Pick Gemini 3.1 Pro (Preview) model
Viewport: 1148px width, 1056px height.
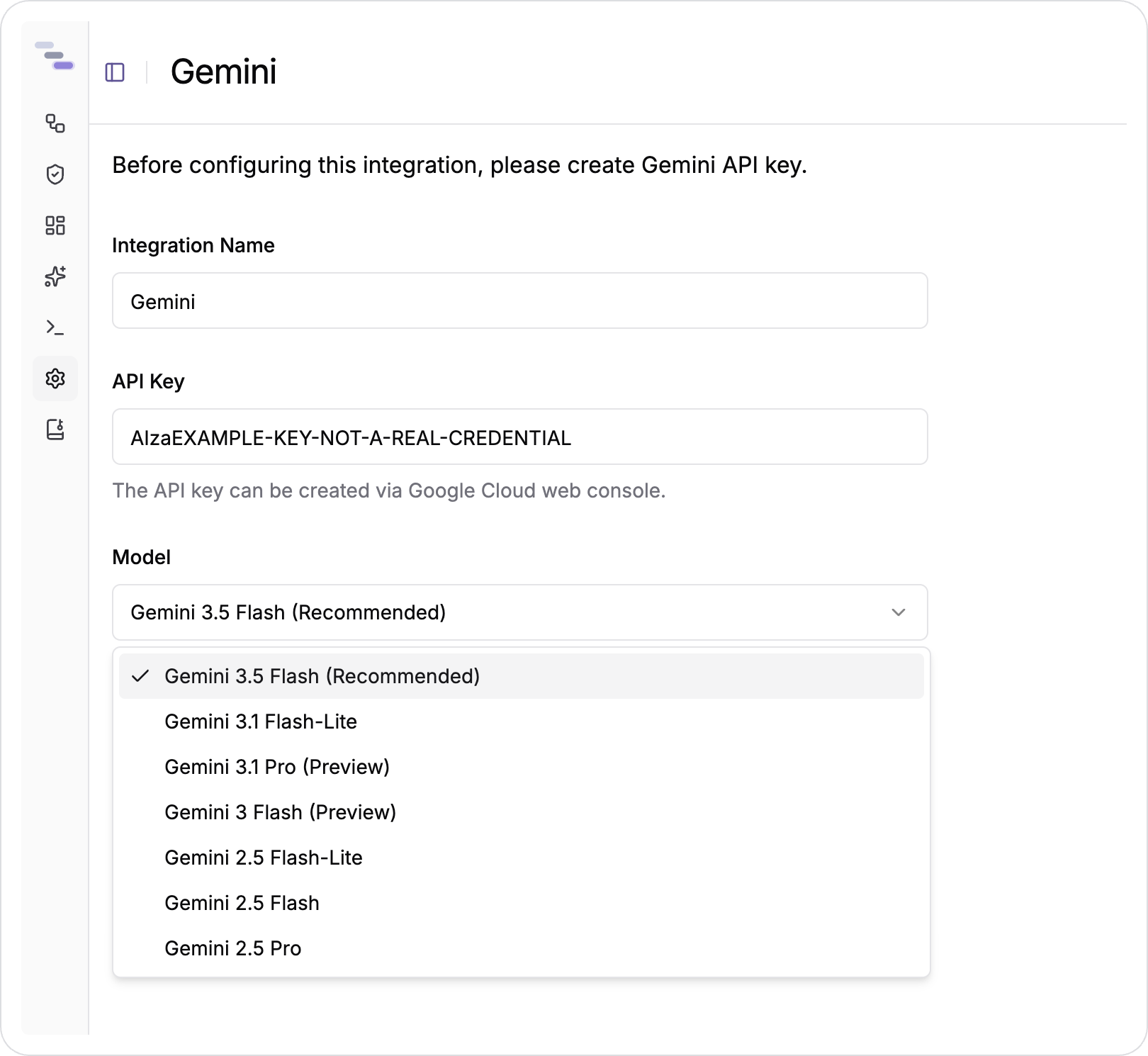tap(522, 767)
